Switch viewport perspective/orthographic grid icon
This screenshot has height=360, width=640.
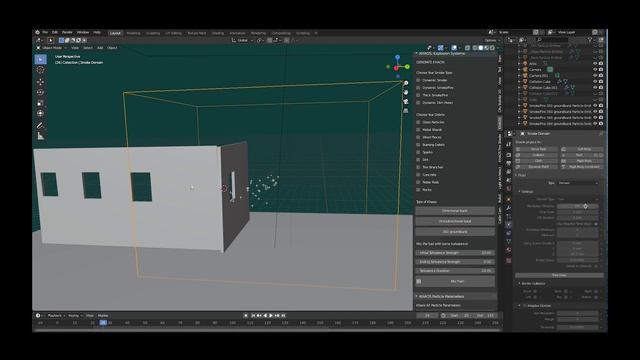click(406, 110)
